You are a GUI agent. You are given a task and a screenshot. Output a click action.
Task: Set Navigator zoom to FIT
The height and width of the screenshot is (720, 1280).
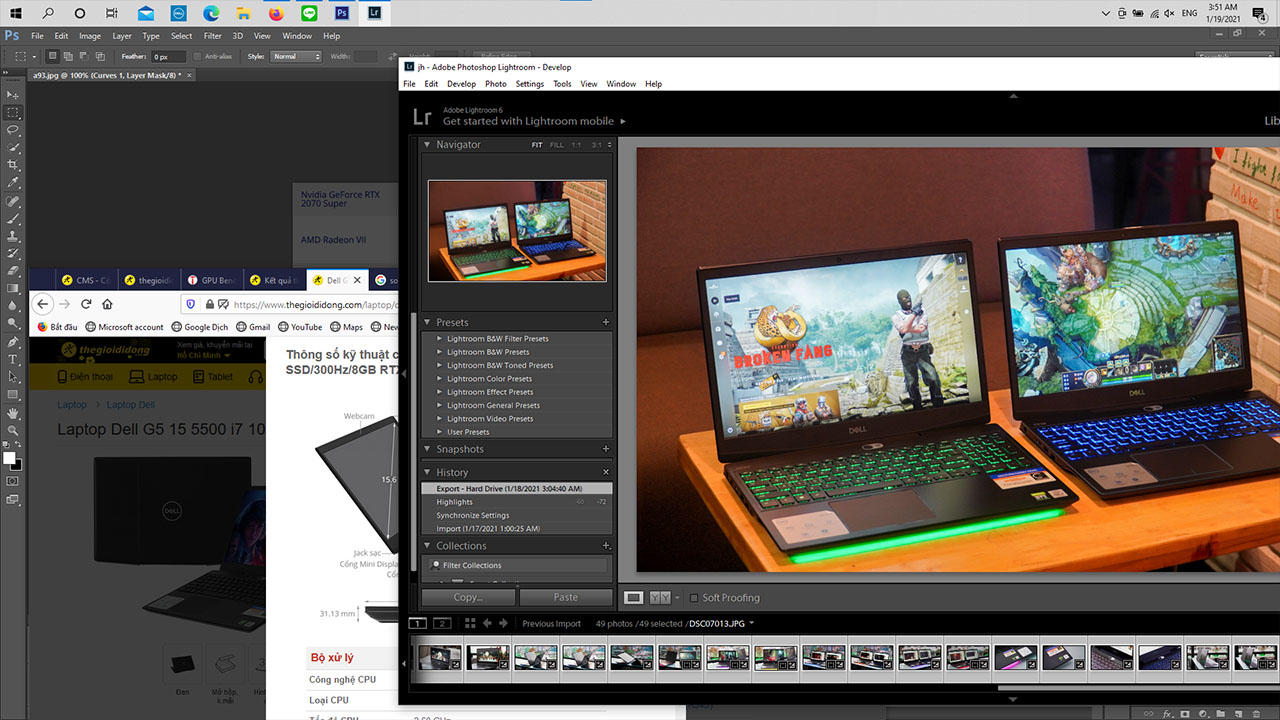(x=537, y=145)
